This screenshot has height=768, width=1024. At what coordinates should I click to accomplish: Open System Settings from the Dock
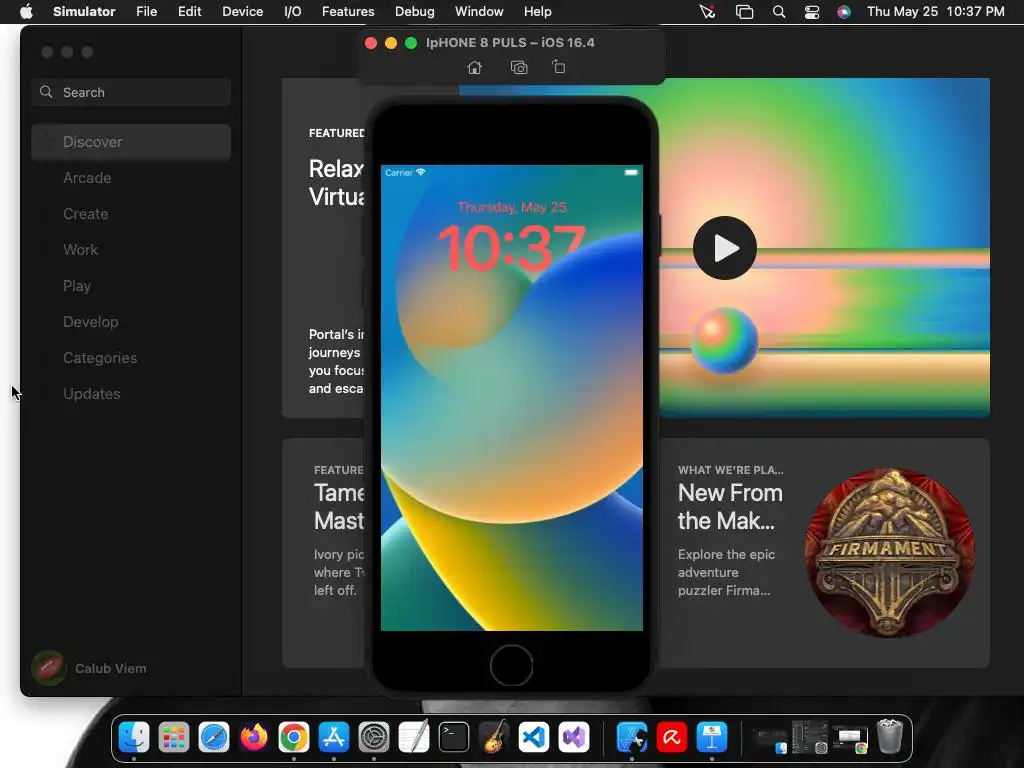point(374,737)
